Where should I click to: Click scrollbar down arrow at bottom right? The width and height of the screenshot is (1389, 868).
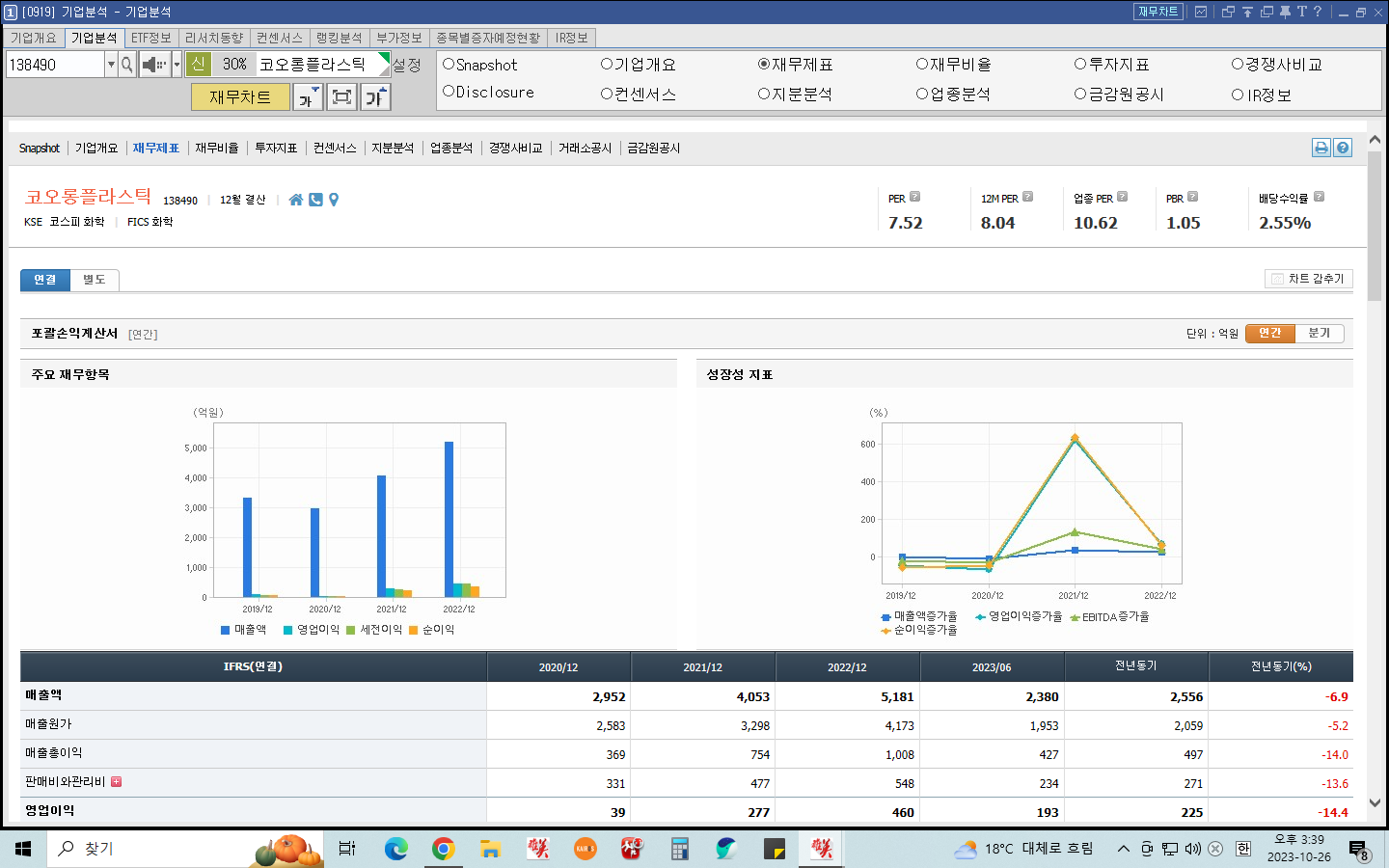[1375, 802]
